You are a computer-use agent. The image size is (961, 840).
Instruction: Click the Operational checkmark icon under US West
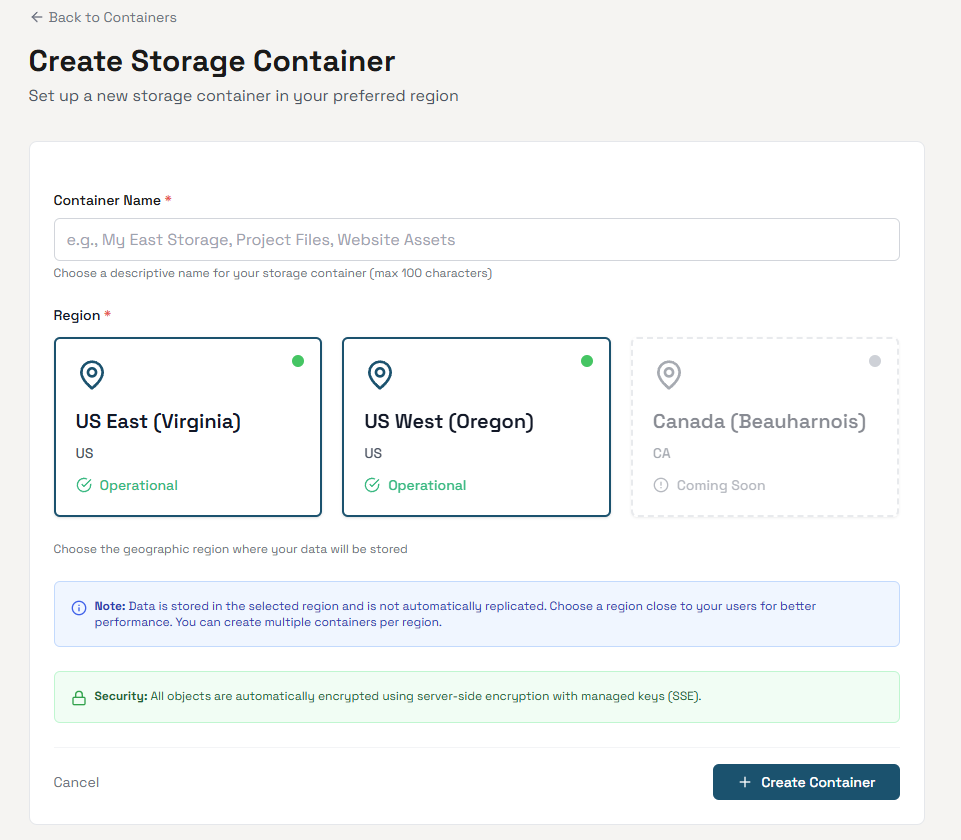(x=371, y=485)
